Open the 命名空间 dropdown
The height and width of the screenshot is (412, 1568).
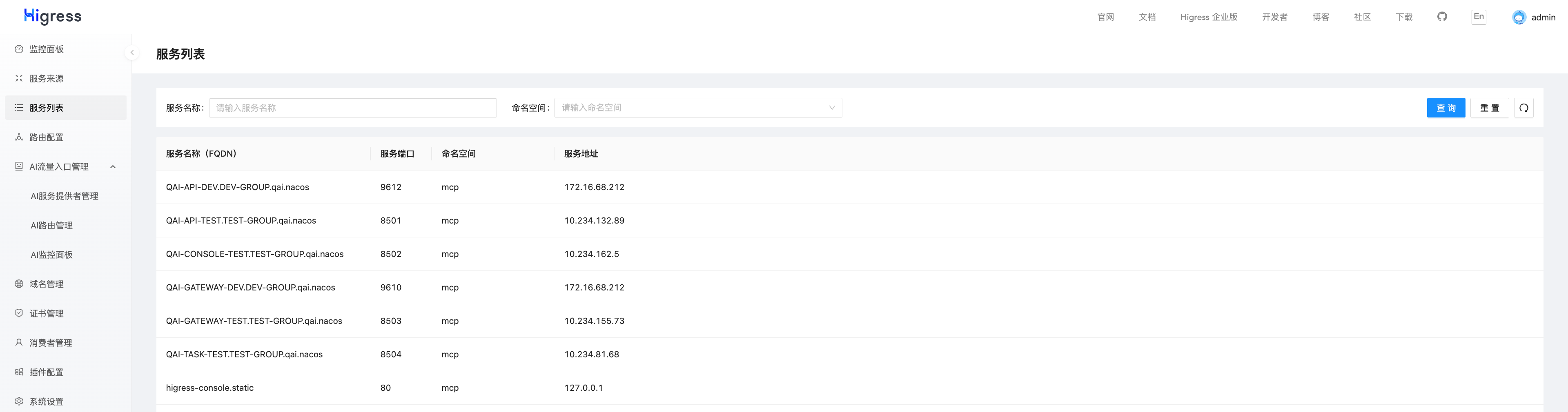(698, 108)
